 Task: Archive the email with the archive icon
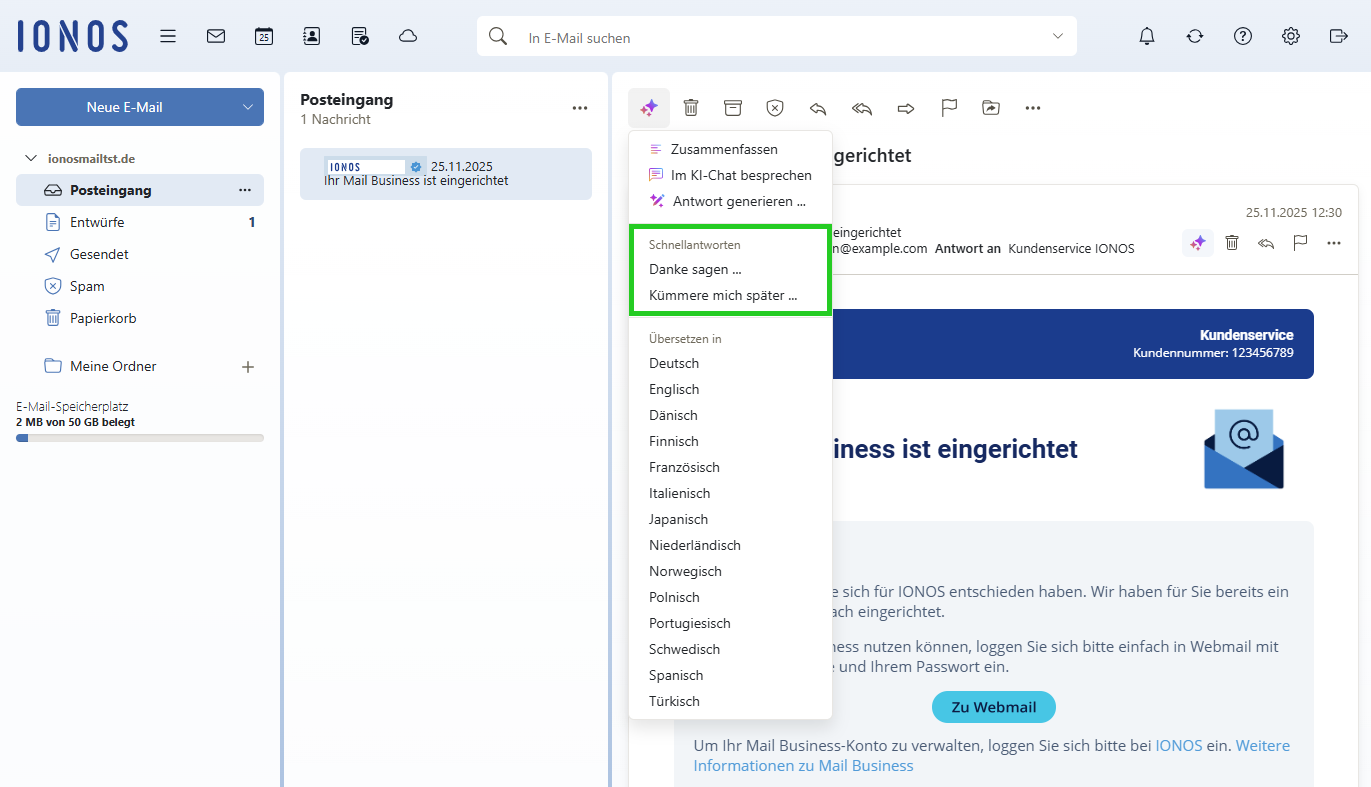coord(733,107)
